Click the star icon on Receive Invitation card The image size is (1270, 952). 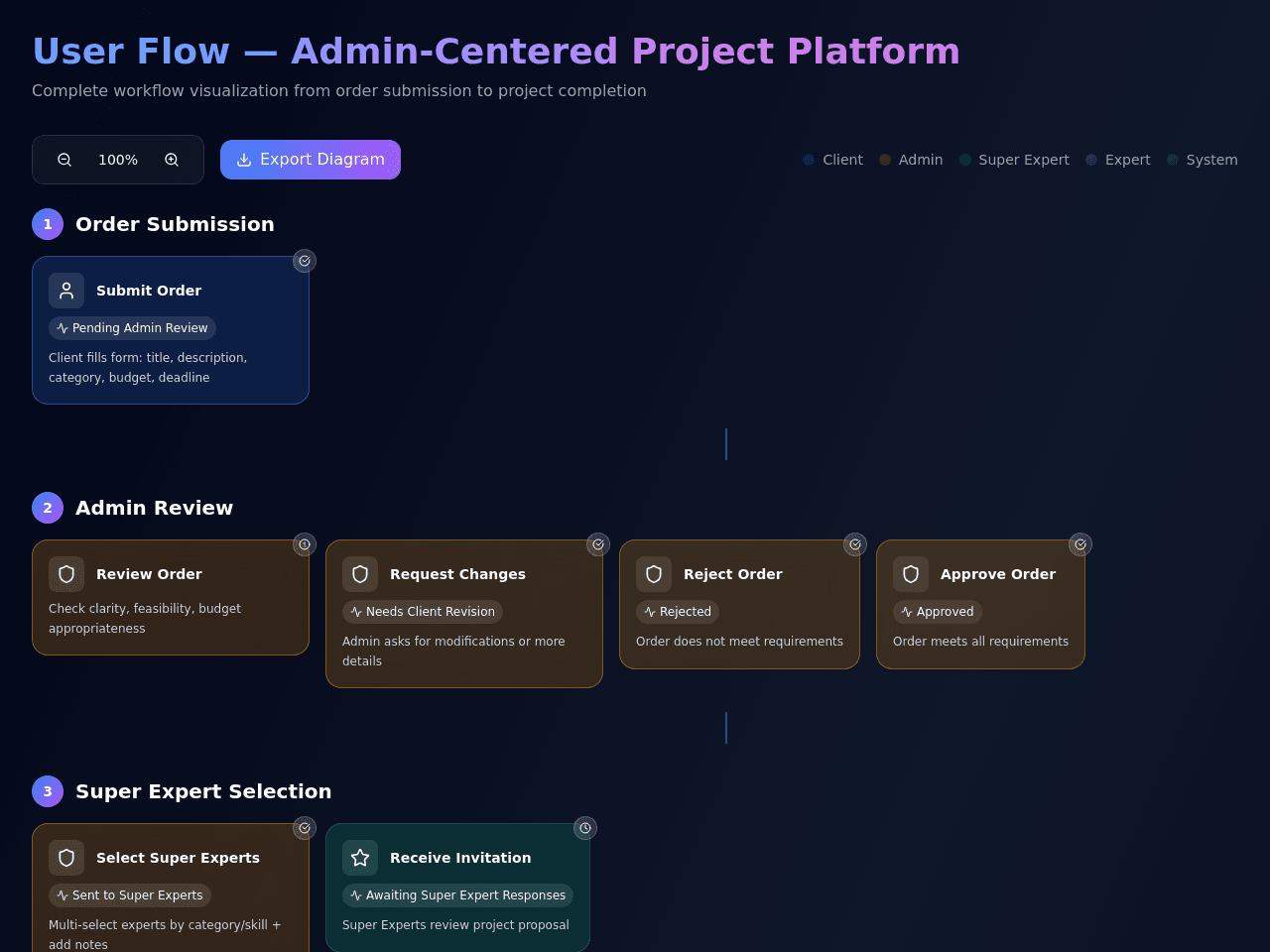tap(360, 858)
